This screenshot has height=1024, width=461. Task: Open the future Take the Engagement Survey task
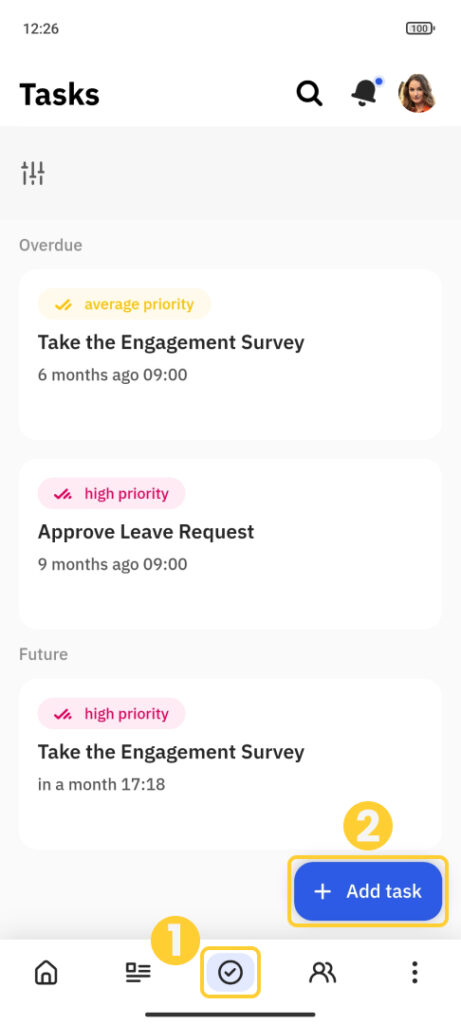[230, 764]
